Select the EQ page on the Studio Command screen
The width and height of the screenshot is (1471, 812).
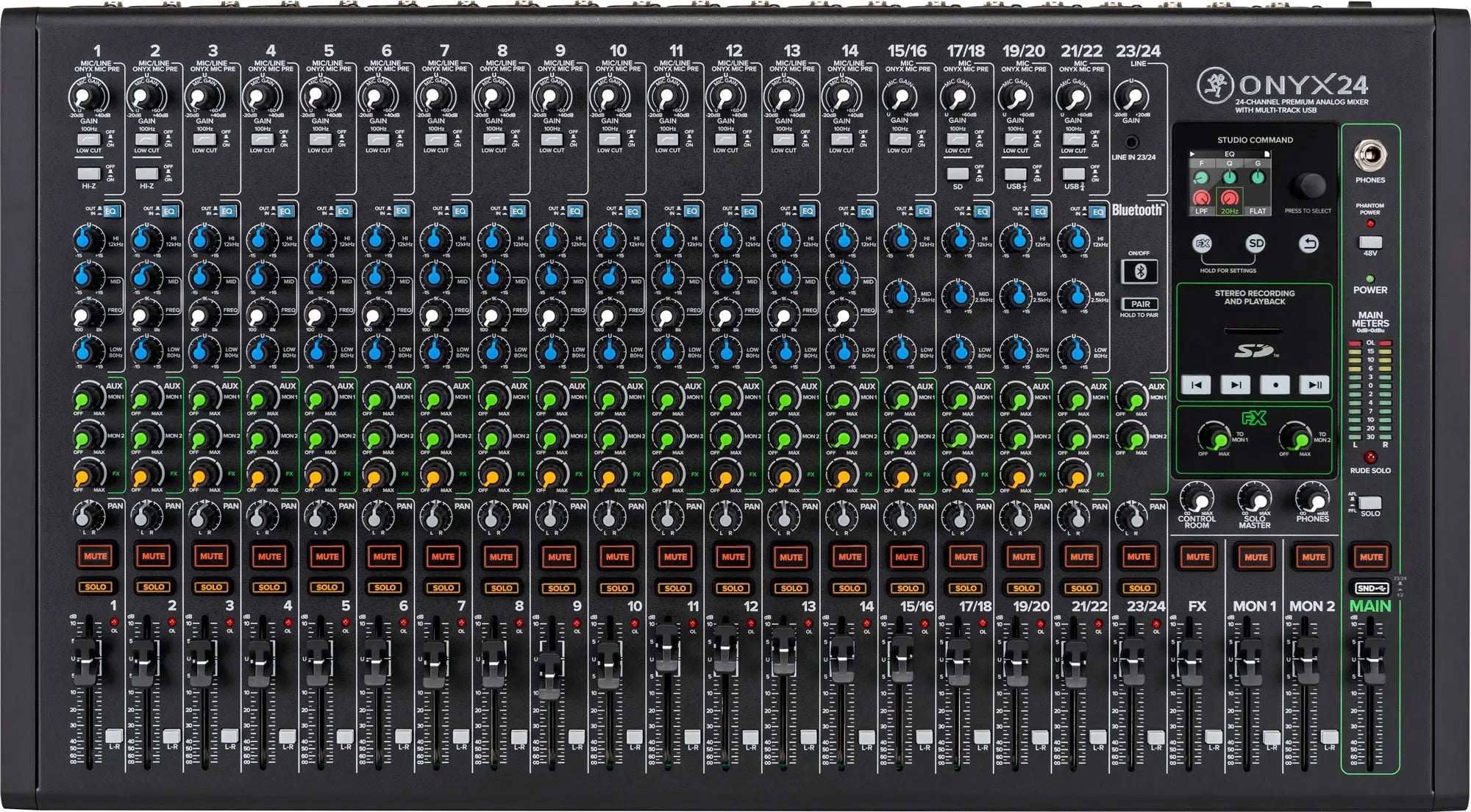coord(1228,153)
